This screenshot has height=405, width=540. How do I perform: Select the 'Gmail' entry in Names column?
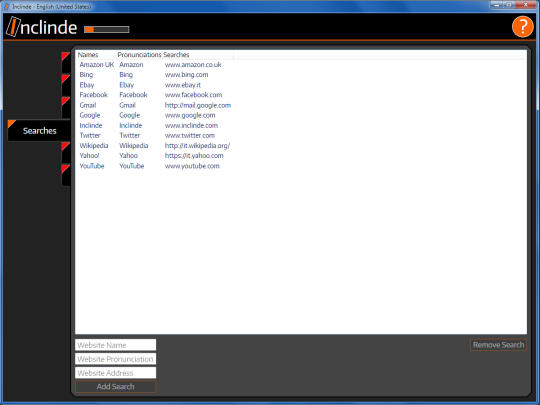[x=88, y=105]
